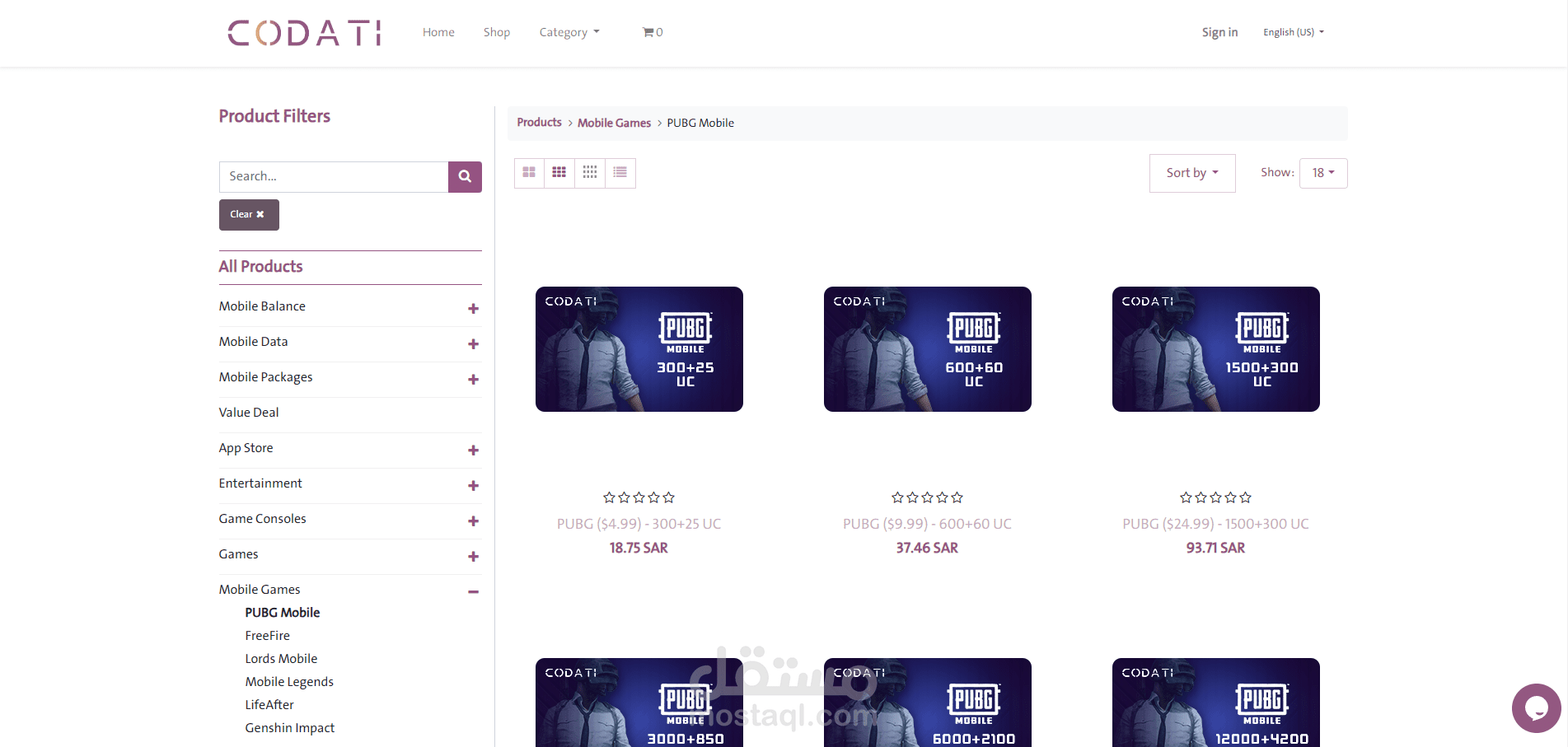The height and width of the screenshot is (747, 1568).
Task: Open the PUBG 300+25 UC card image
Action: click(639, 349)
